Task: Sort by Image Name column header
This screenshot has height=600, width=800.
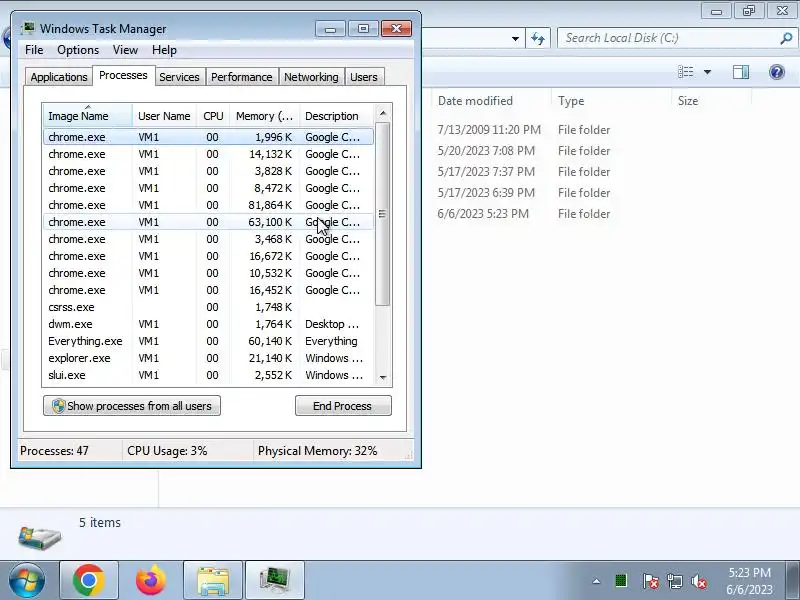Action: click(87, 116)
